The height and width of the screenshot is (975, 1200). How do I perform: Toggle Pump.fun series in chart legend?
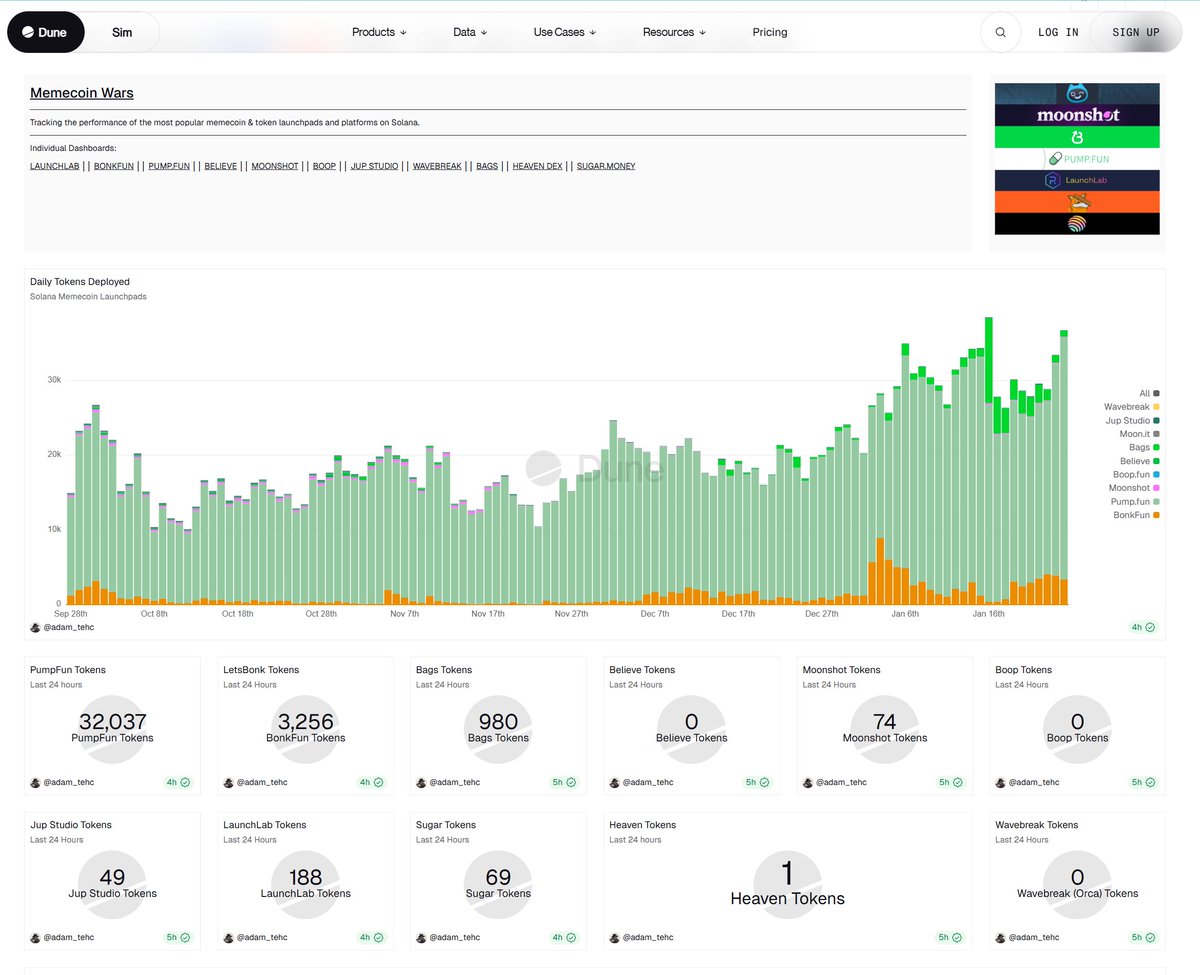coord(1135,501)
